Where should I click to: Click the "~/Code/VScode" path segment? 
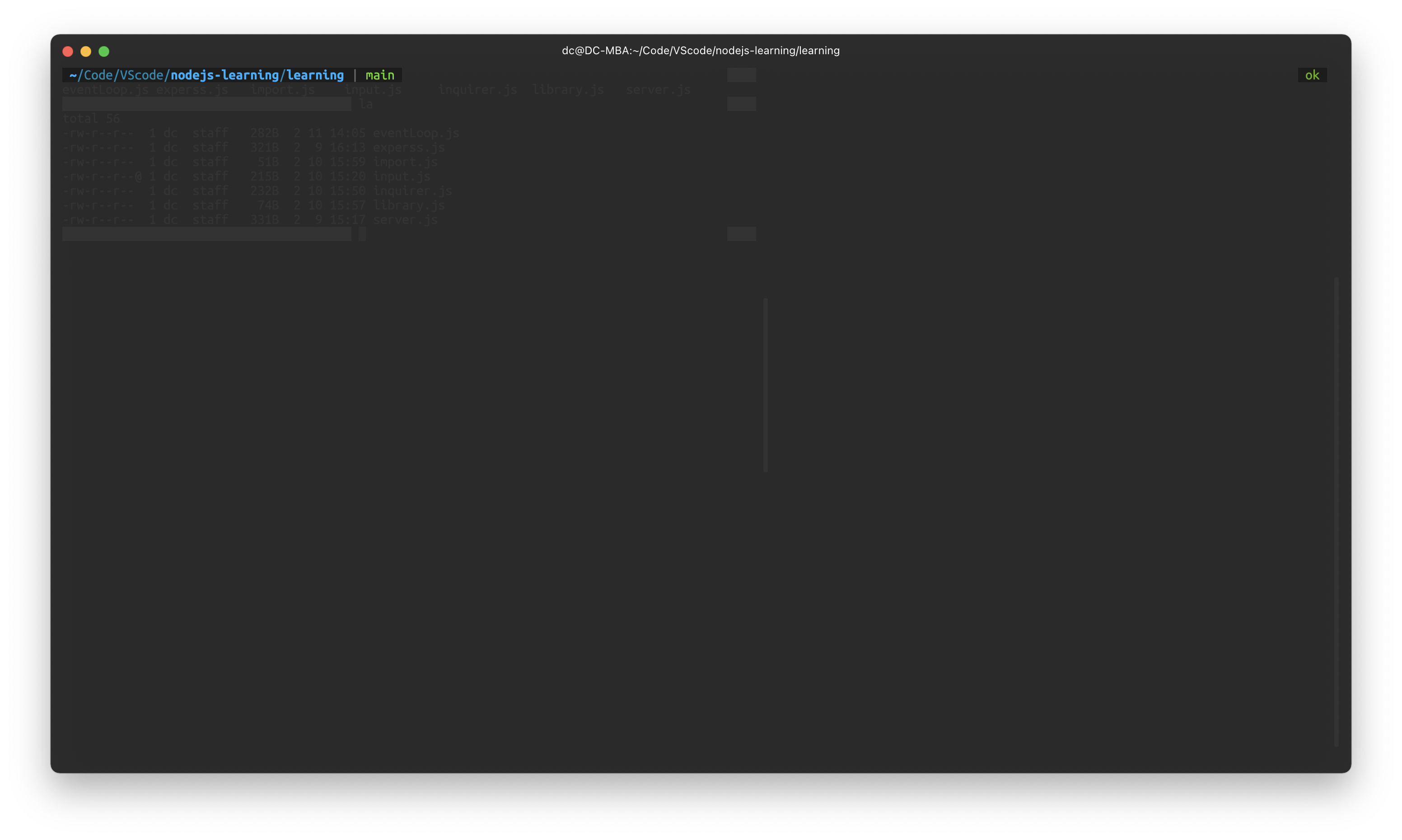116,75
